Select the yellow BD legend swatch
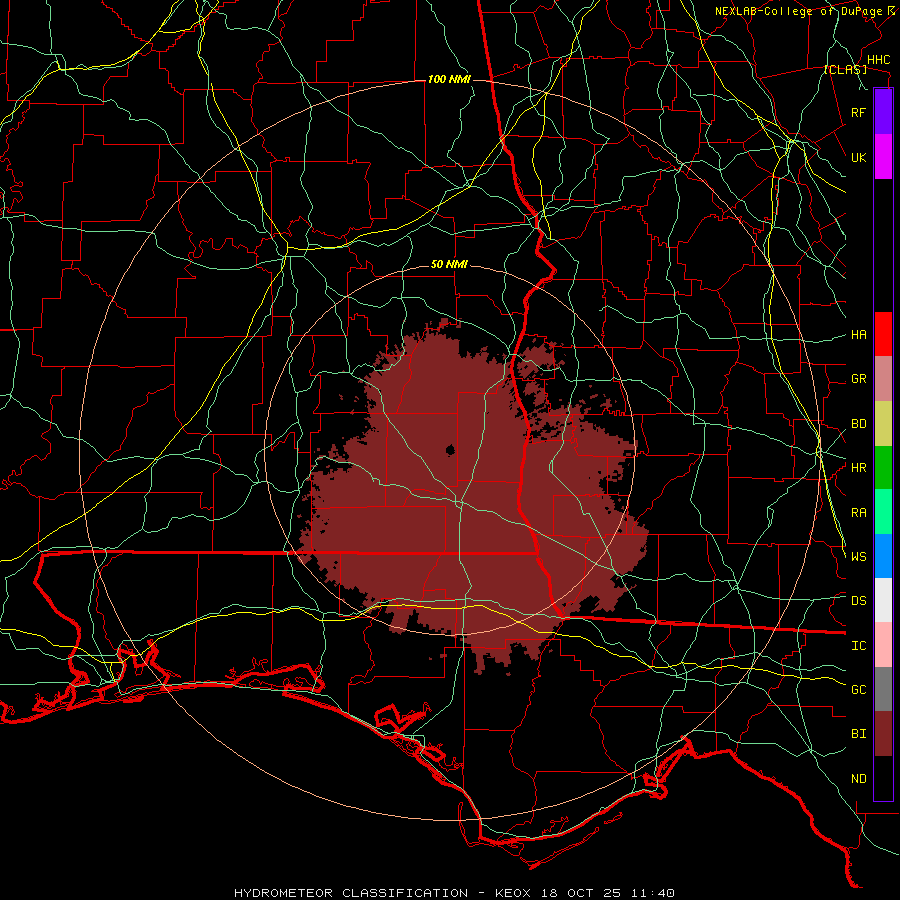The image size is (900, 900). (883, 423)
